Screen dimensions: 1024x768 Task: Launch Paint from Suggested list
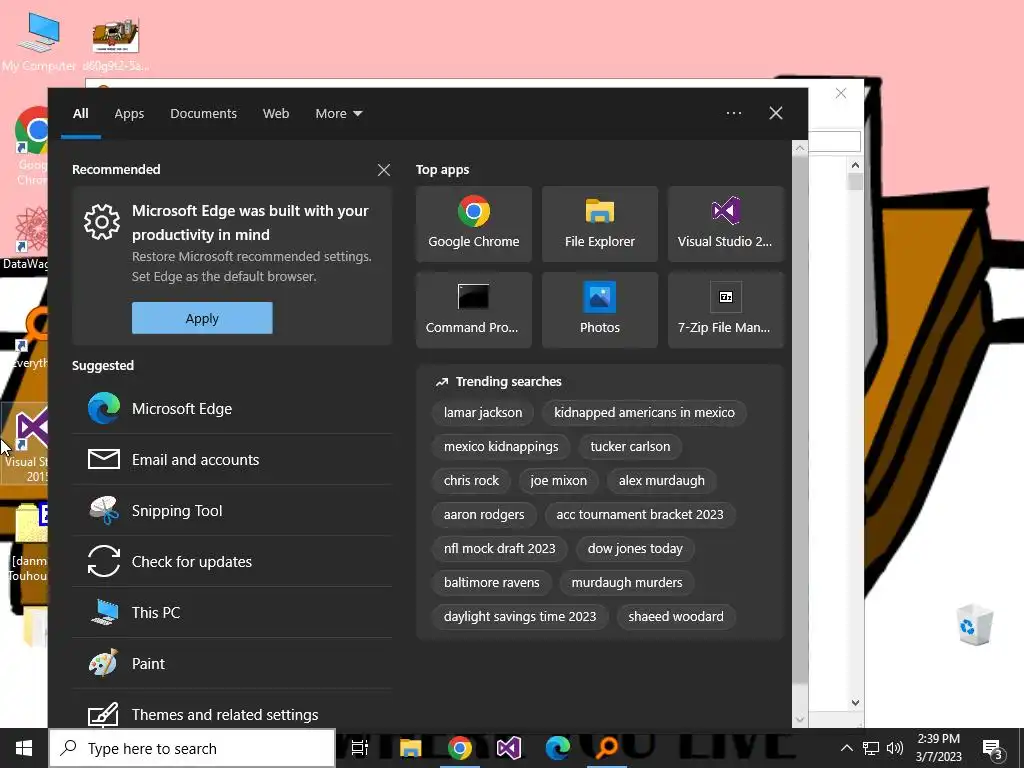click(x=232, y=664)
